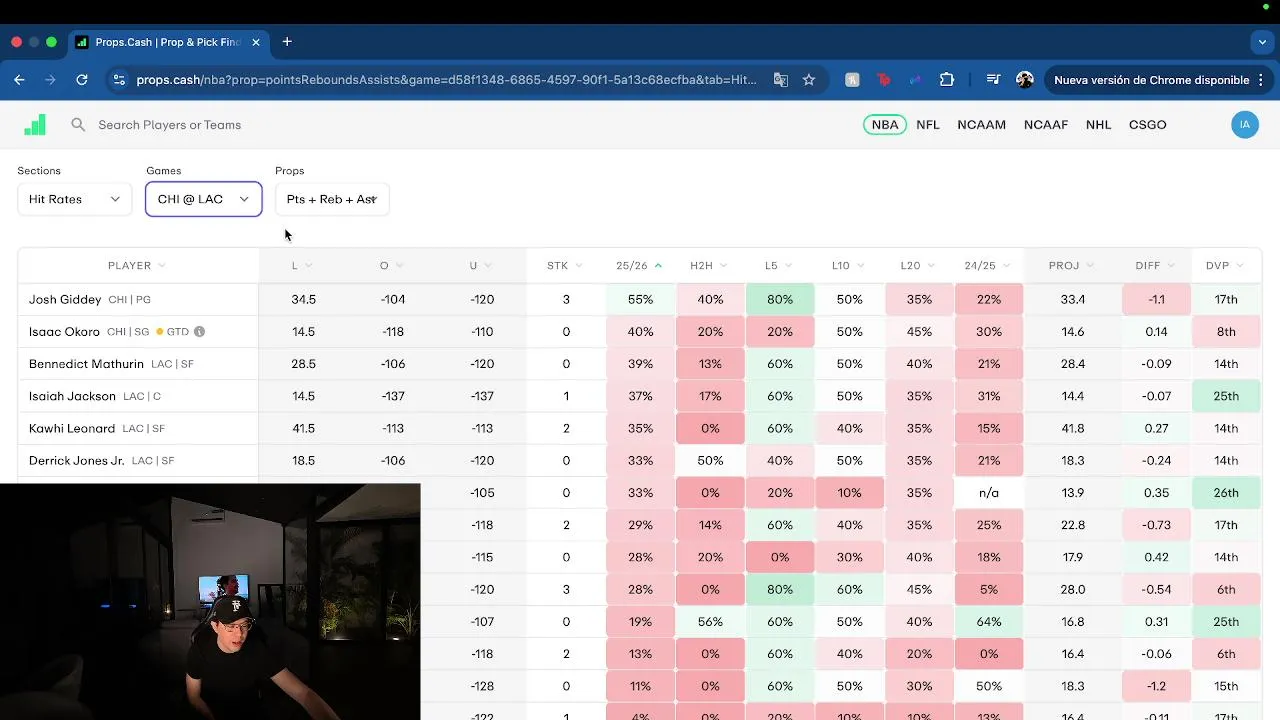
Task: Sort by the H2H column header
Action: pos(709,266)
